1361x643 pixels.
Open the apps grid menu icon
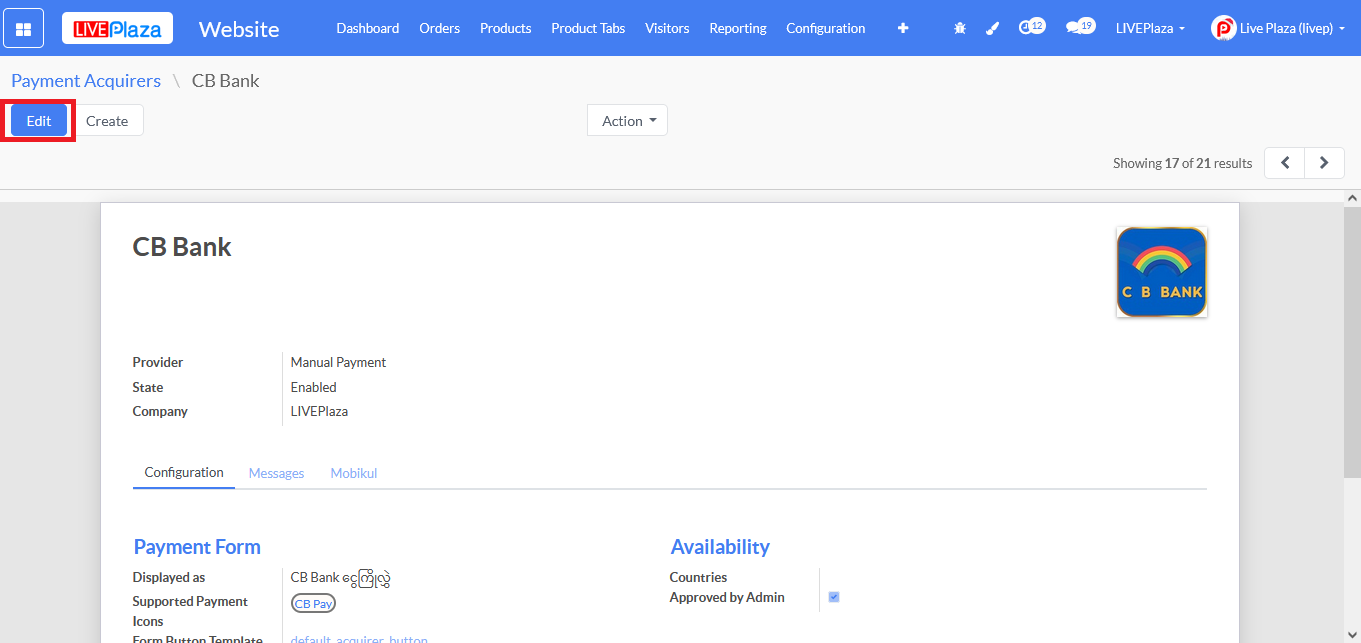23,28
